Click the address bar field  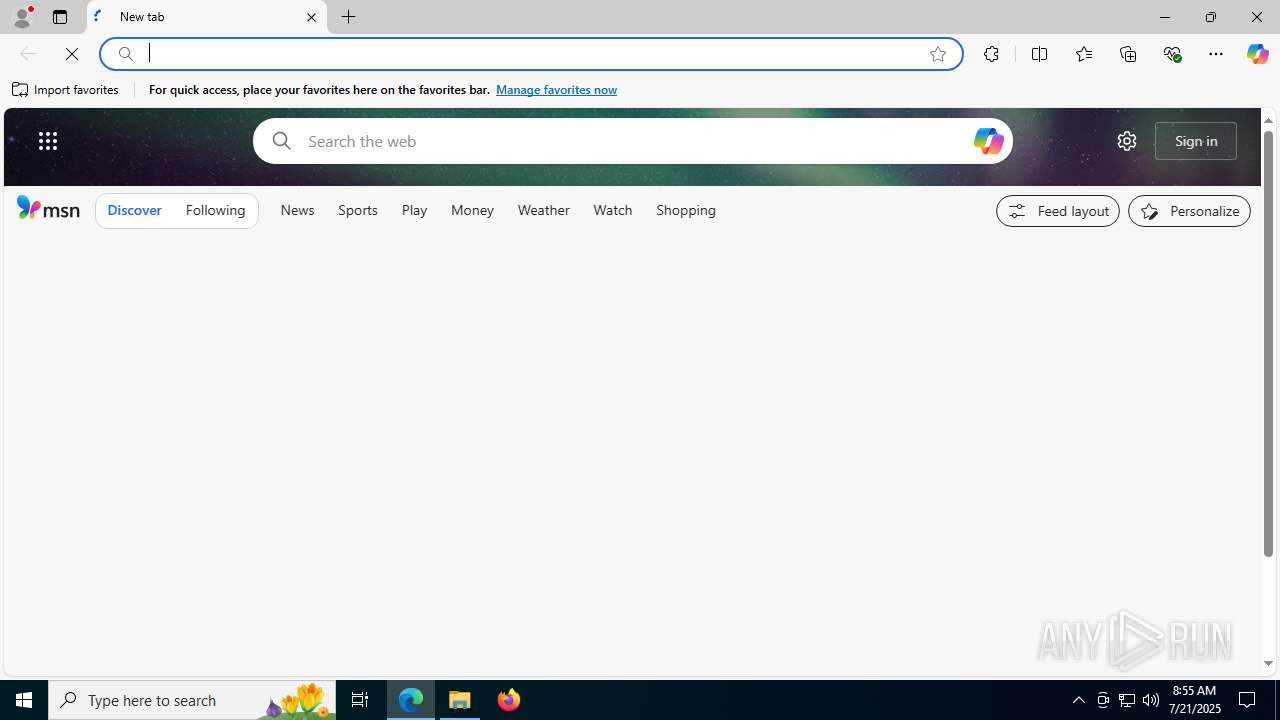pyautogui.click(x=530, y=54)
